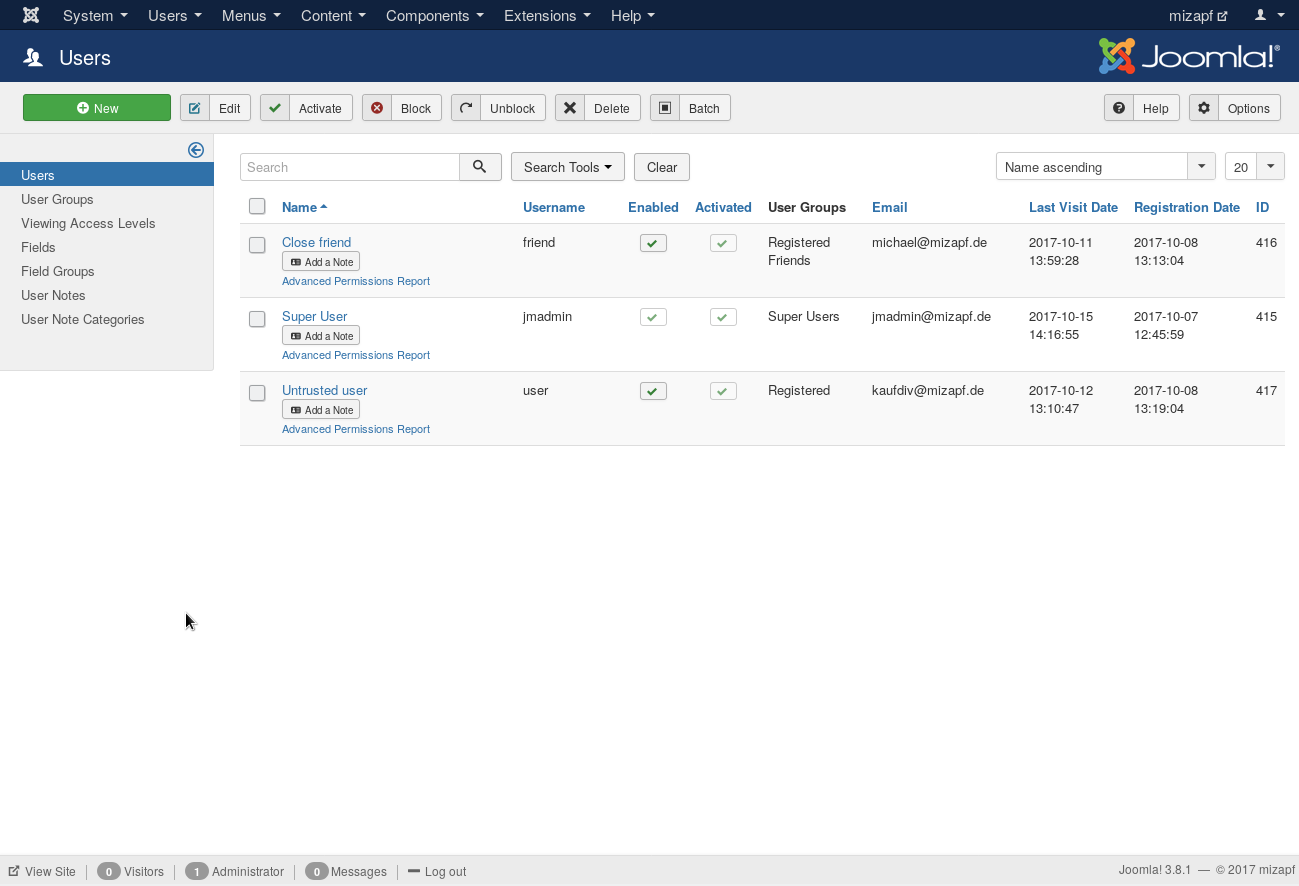Toggle Activated status for Close friend

[723, 243]
